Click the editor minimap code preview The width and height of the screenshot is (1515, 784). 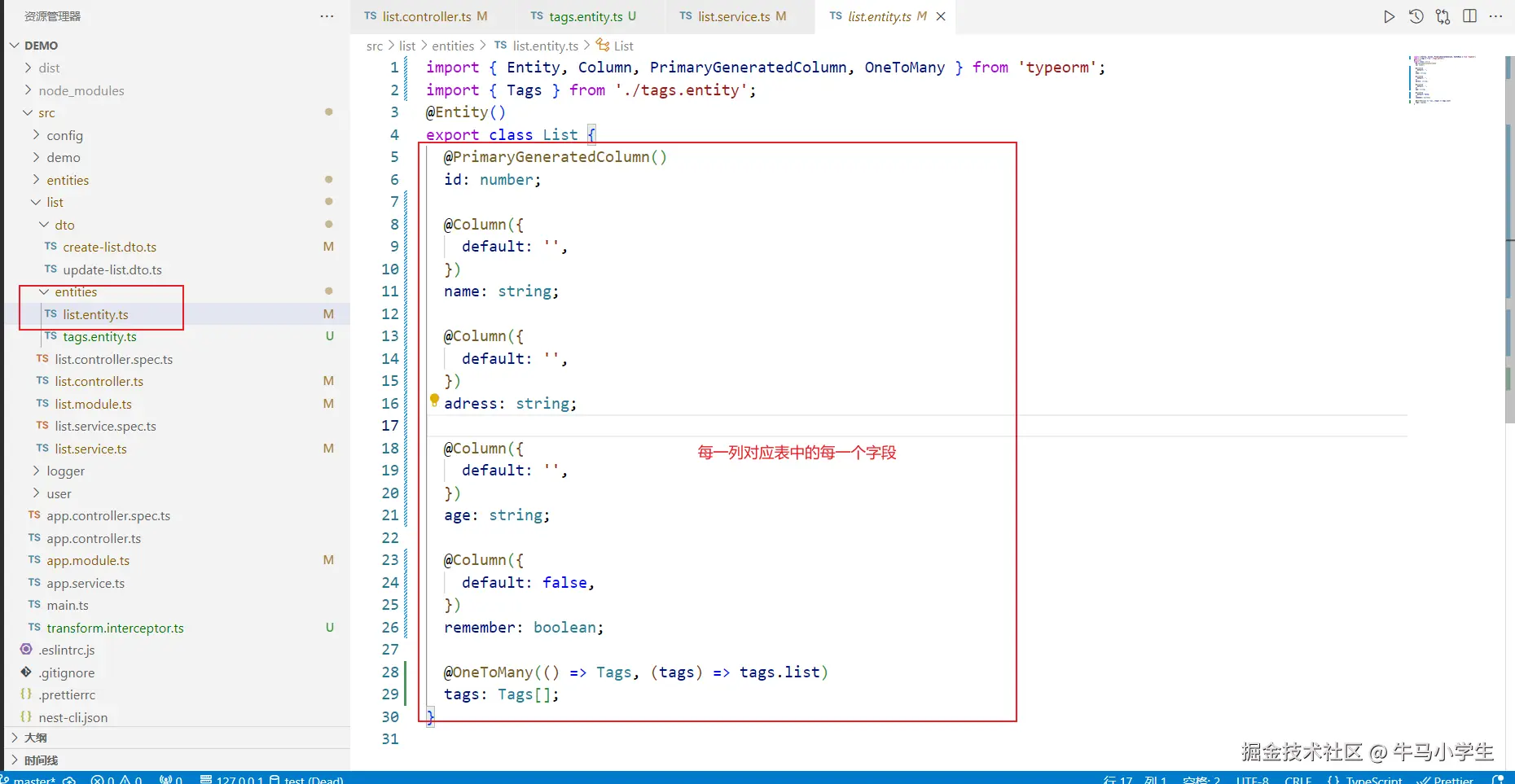(x=1443, y=80)
